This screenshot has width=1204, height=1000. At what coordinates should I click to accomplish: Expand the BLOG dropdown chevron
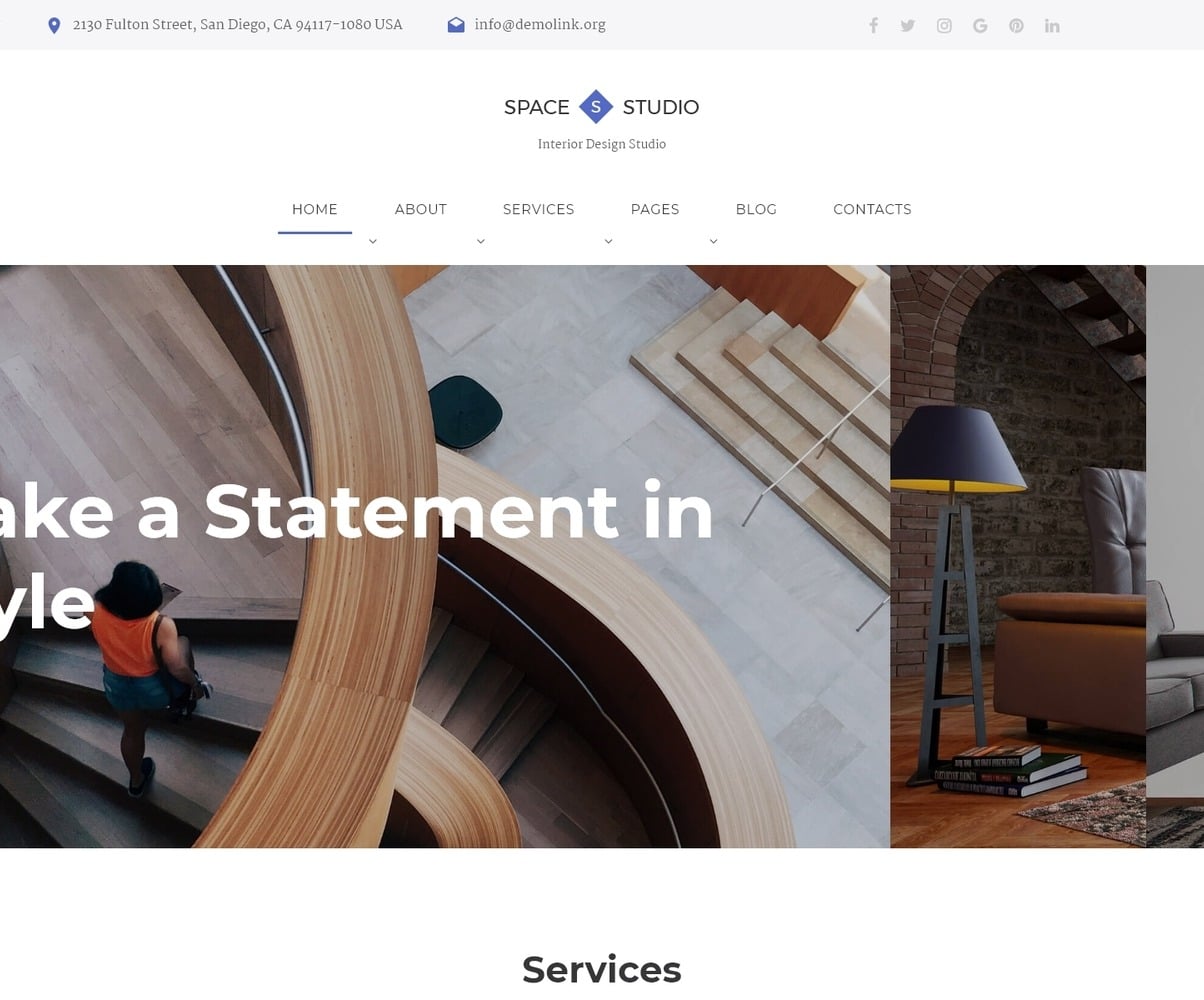[712, 241]
